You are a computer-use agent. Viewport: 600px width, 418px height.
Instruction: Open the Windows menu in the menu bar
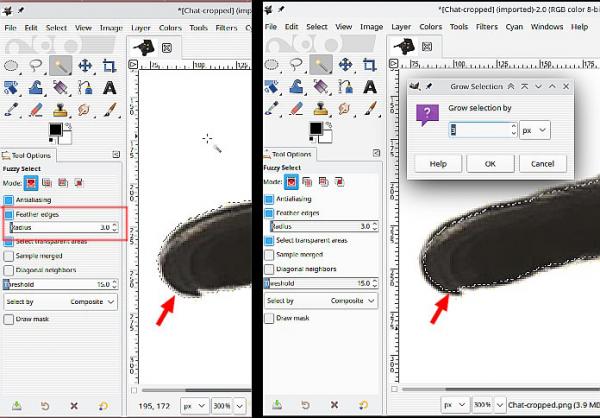coord(547,27)
